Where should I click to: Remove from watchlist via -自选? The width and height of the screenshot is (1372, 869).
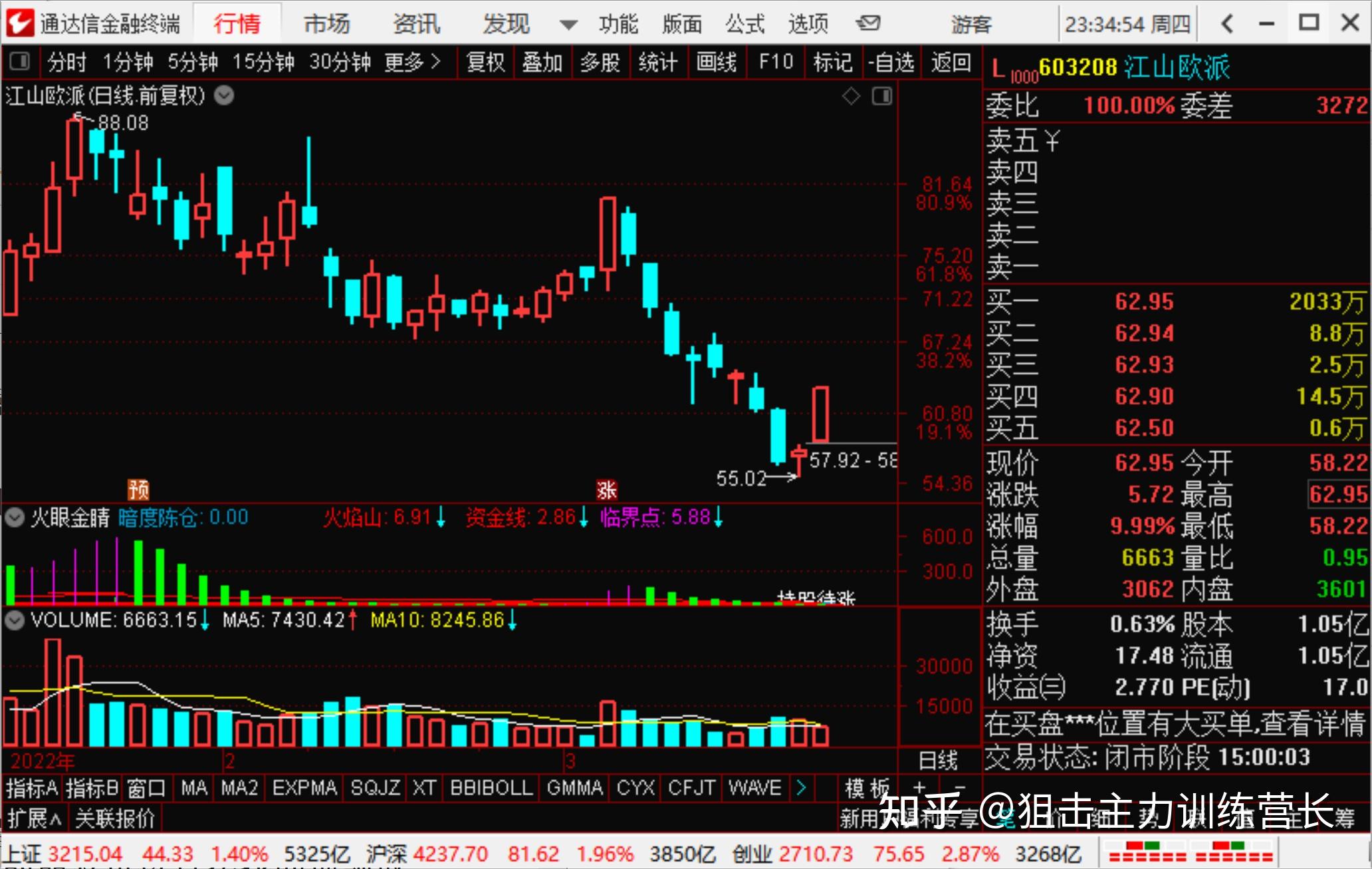[891, 62]
